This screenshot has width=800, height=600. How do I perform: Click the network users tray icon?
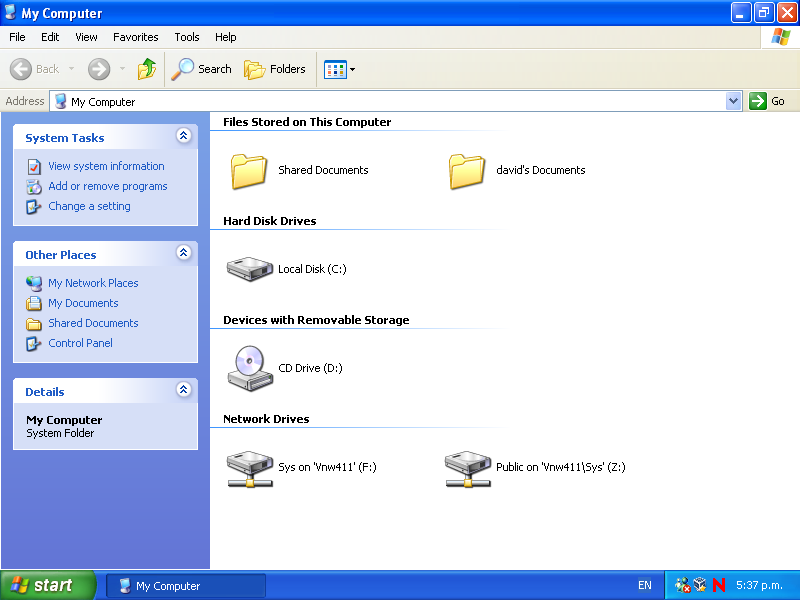coord(683,585)
